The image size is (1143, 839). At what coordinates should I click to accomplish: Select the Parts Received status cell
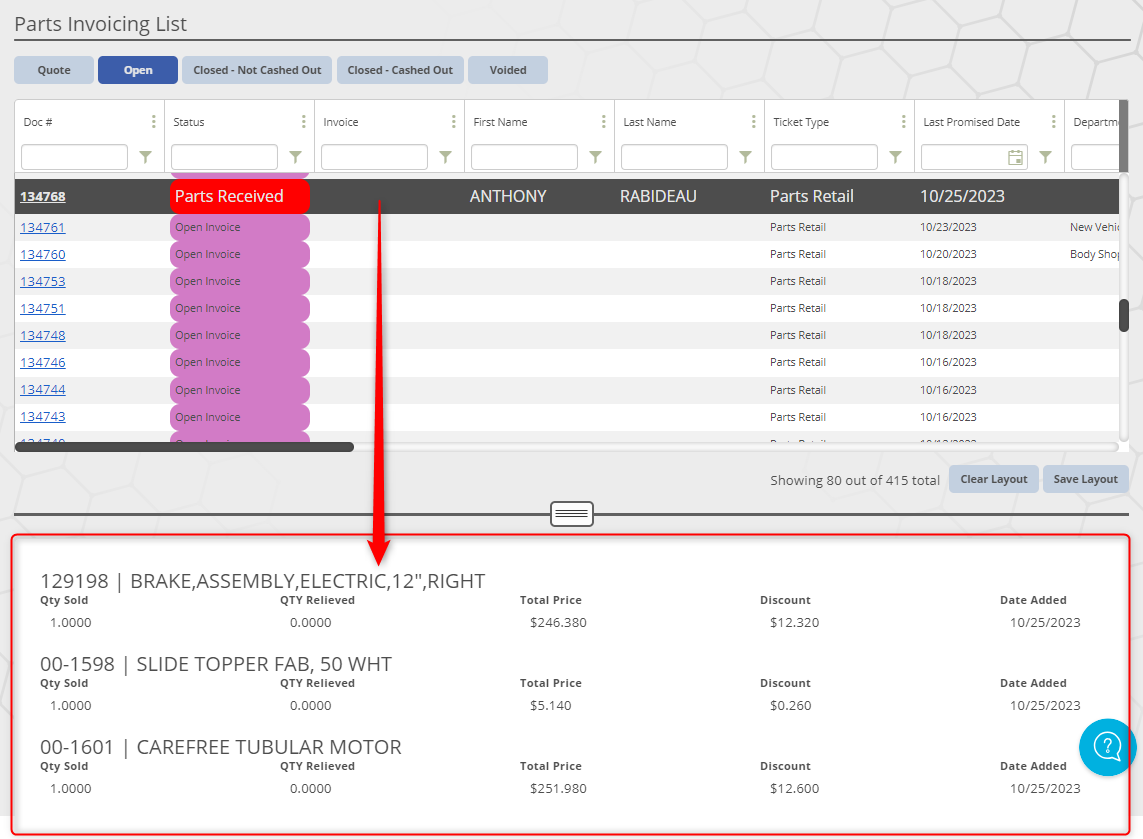click(x=240, y=196)
